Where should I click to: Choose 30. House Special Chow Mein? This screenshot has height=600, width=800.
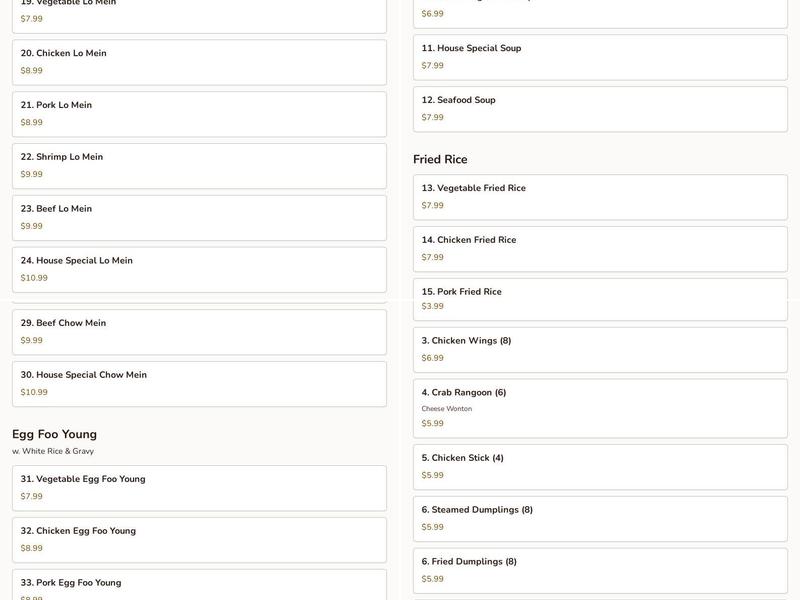tap(199, 384)
